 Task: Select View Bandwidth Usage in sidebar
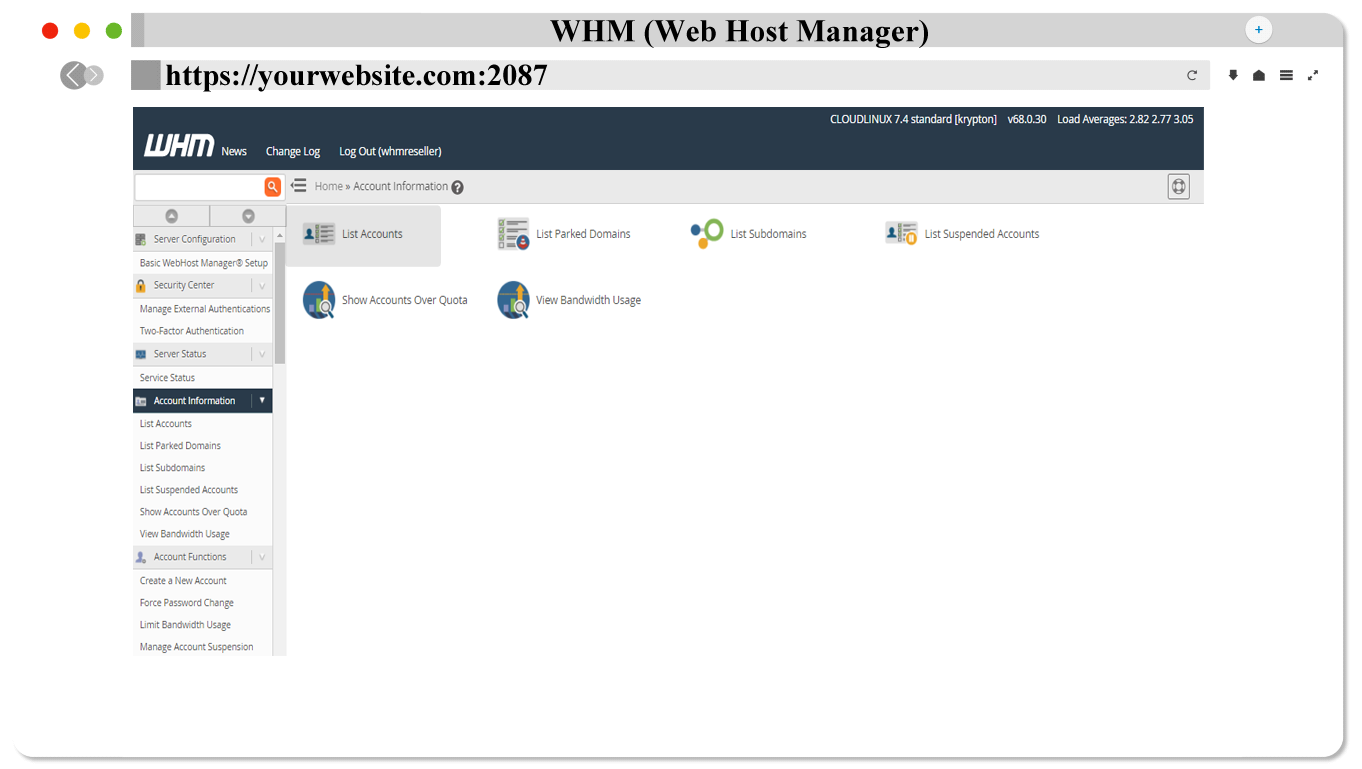pos(185,534)
